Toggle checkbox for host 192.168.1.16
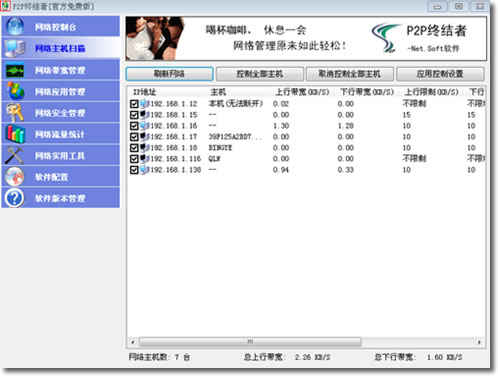This screenshot has height=376, width=498. (x=134, y=126)
